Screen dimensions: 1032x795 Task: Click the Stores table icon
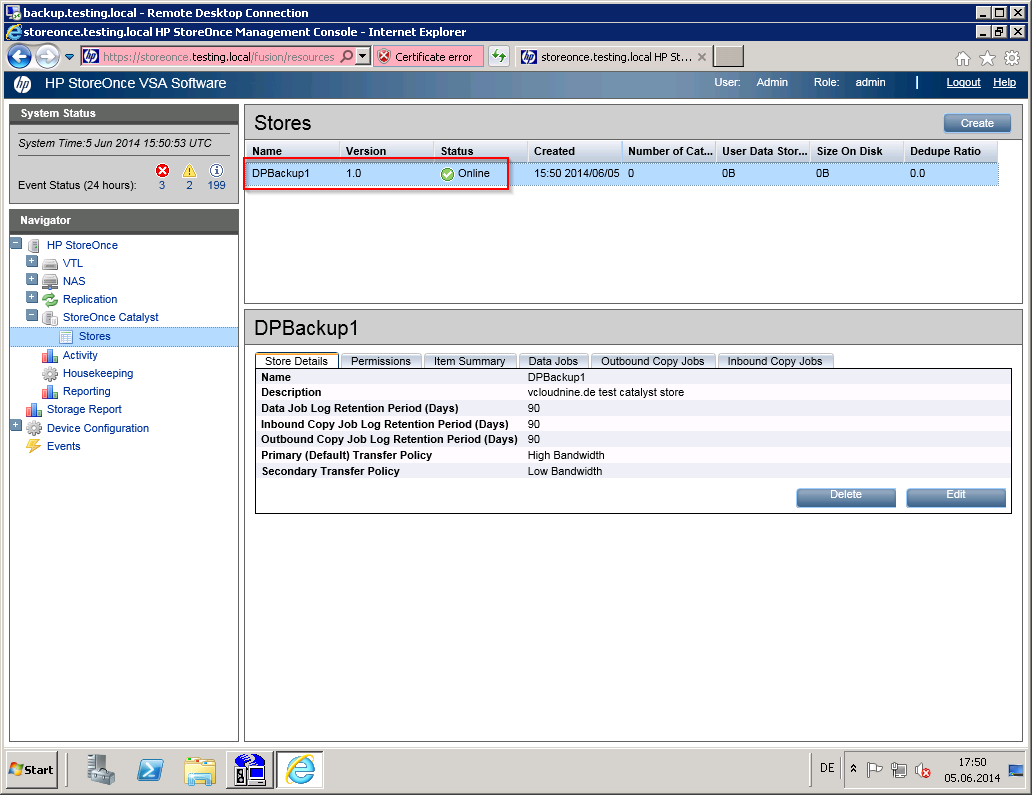click(66, 337)
